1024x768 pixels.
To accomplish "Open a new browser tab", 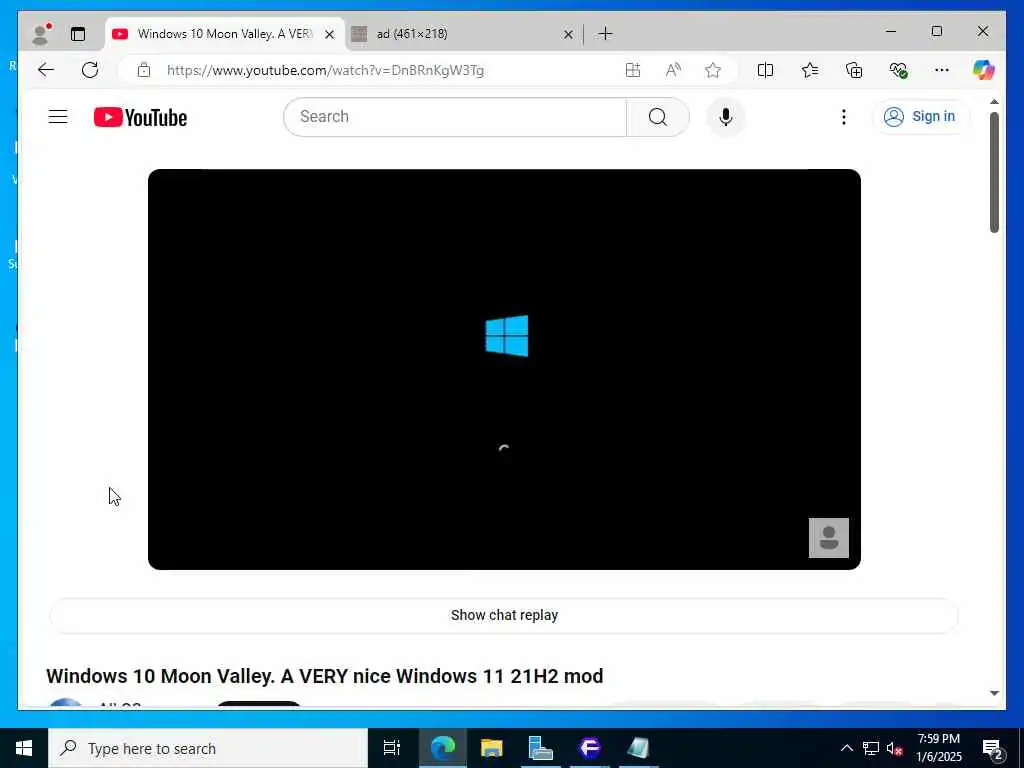I will (605, 33).
